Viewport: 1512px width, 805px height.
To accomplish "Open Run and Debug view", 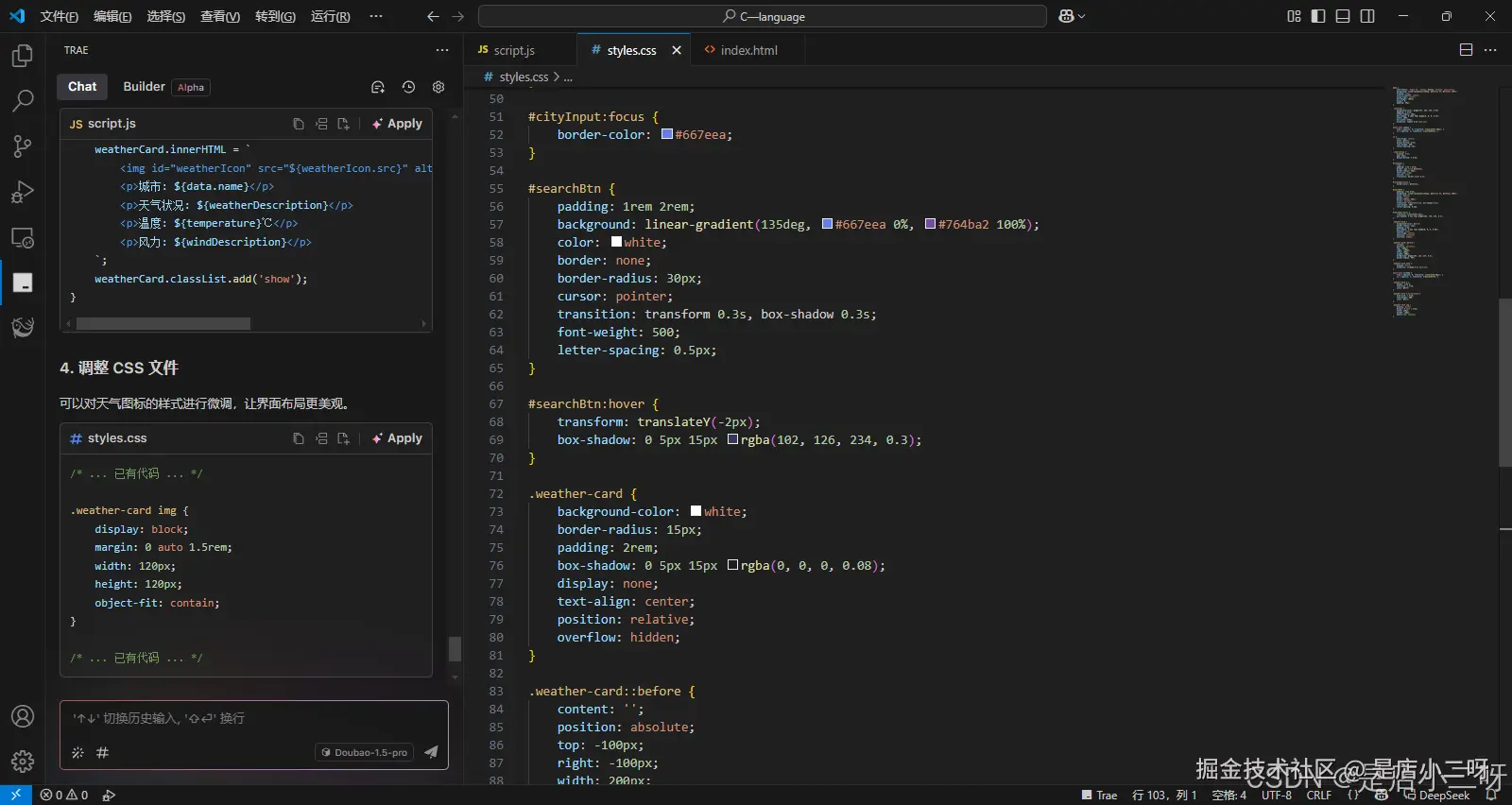I will coord(23,192).
